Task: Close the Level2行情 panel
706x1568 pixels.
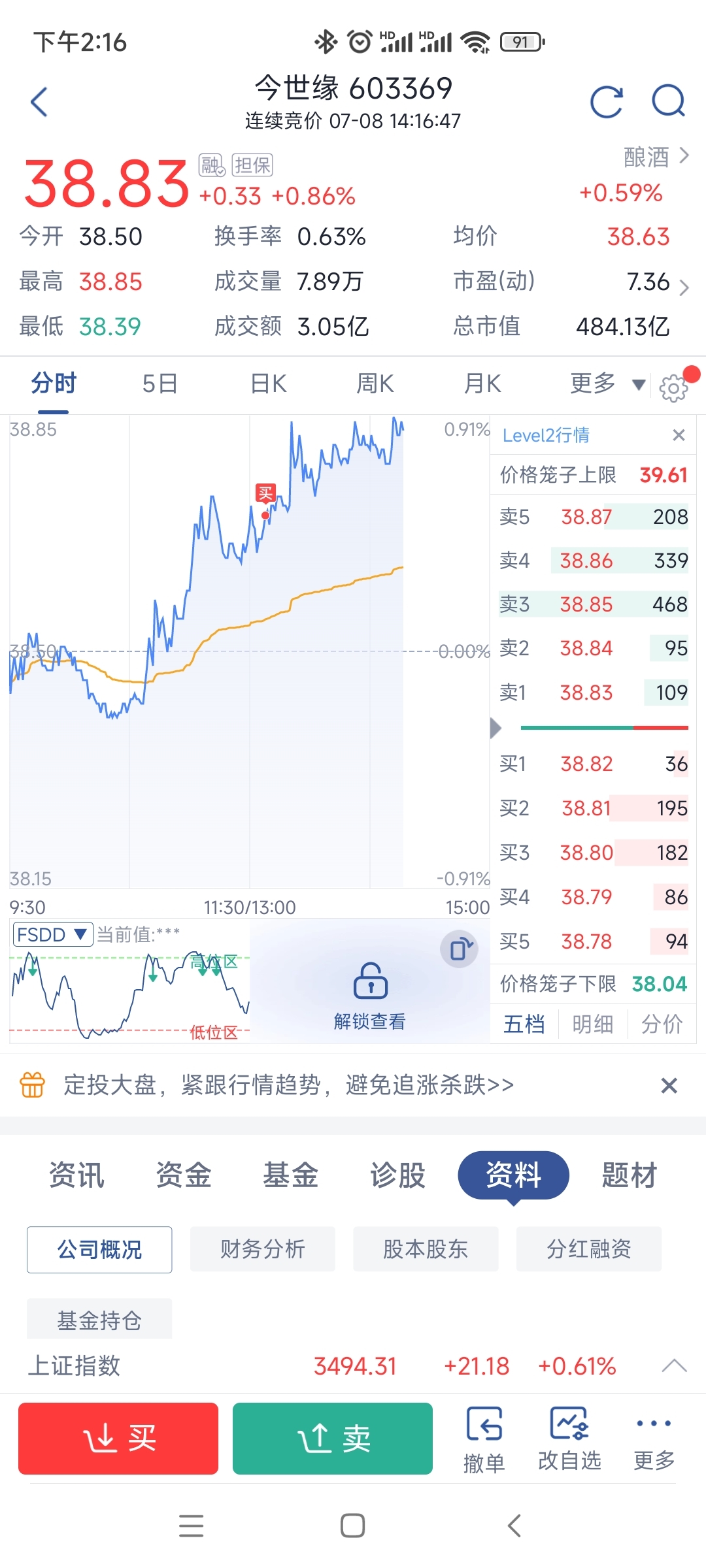Action: click(679, 435)
